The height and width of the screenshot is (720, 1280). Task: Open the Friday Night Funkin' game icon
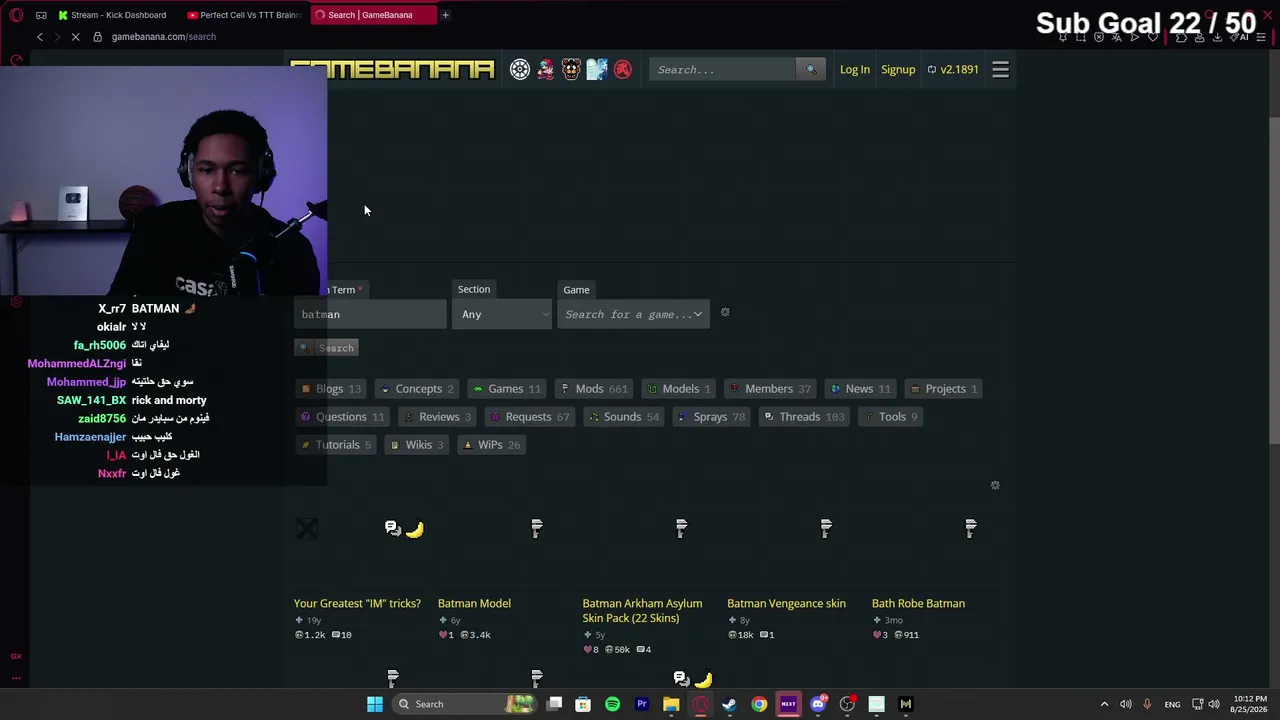click(x=546, y=69)
